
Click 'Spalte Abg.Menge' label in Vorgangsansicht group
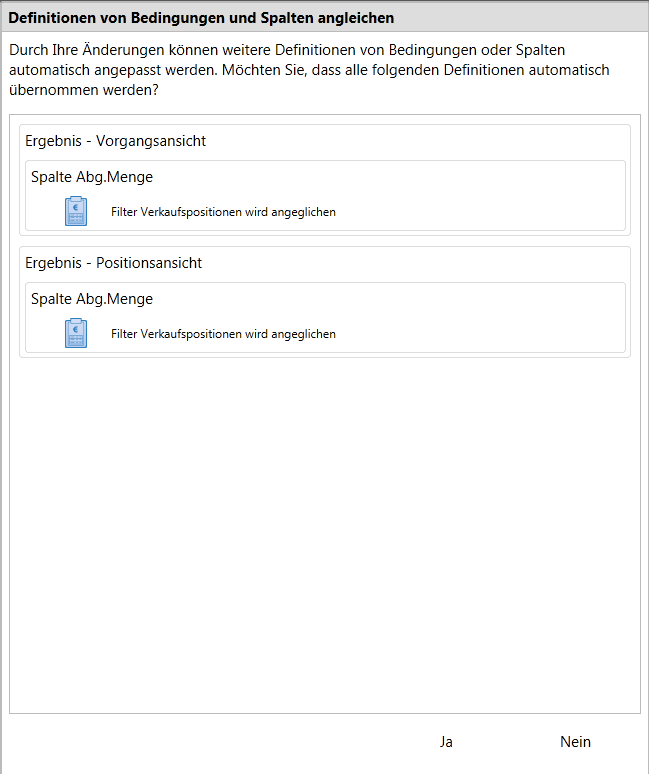pos(92,177)
